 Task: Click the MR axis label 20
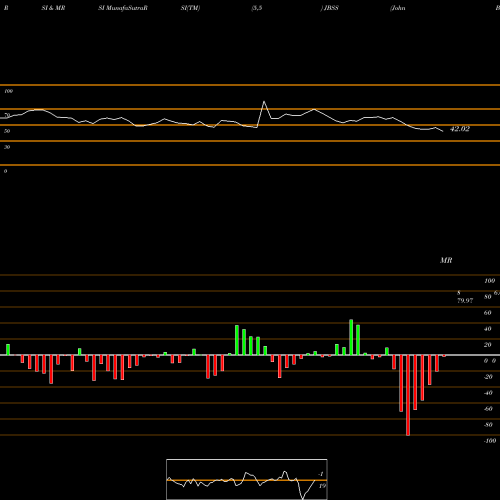coord(487,345)
